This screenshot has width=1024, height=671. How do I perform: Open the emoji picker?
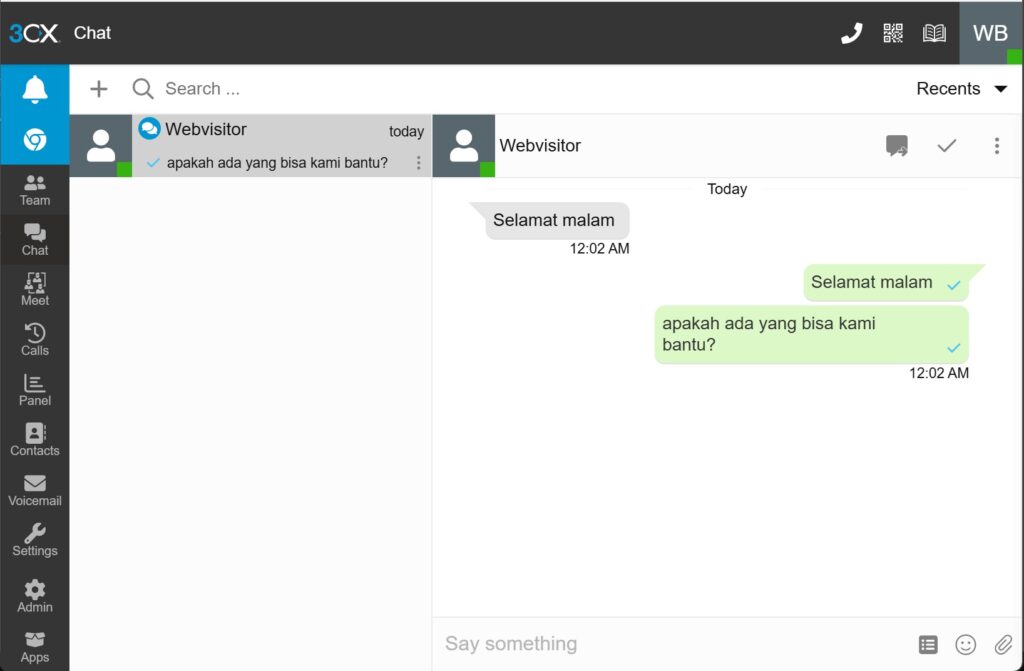point(965,645)
